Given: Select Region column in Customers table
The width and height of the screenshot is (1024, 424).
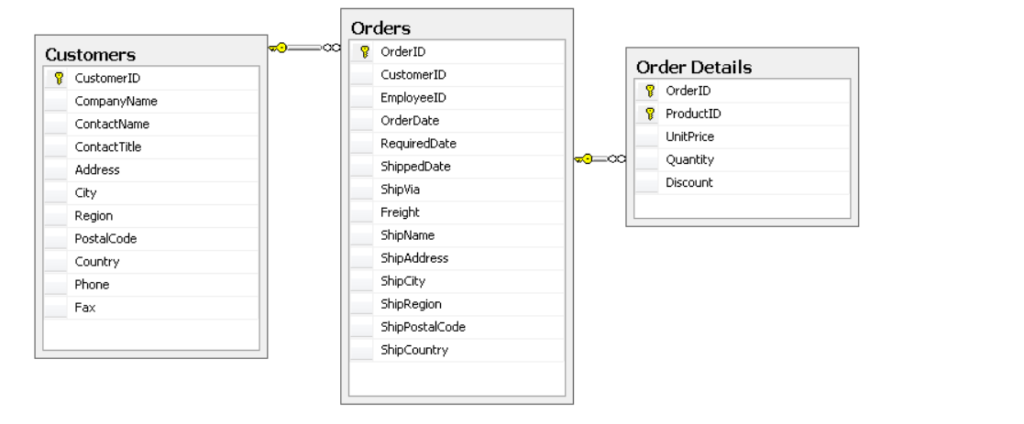Looking at the screenshot, I should tap(151, 216).
